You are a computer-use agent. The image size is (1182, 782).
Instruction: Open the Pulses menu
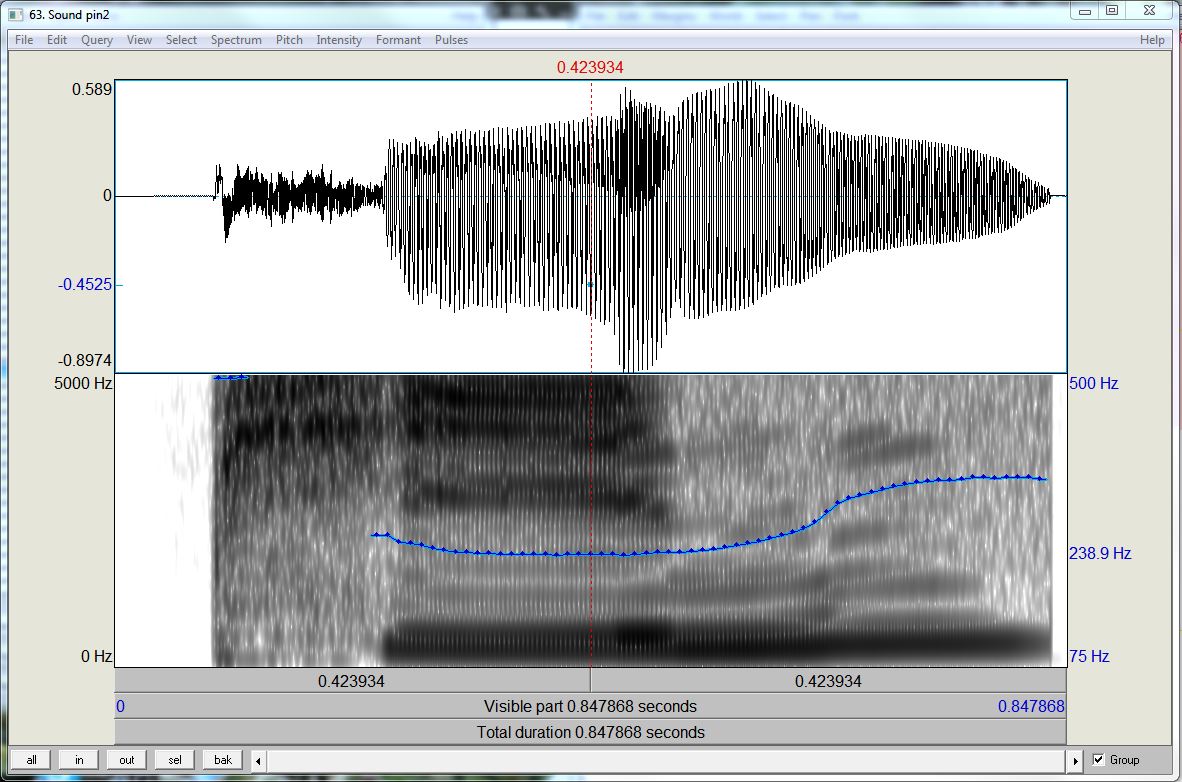click(x=451, y=40)
